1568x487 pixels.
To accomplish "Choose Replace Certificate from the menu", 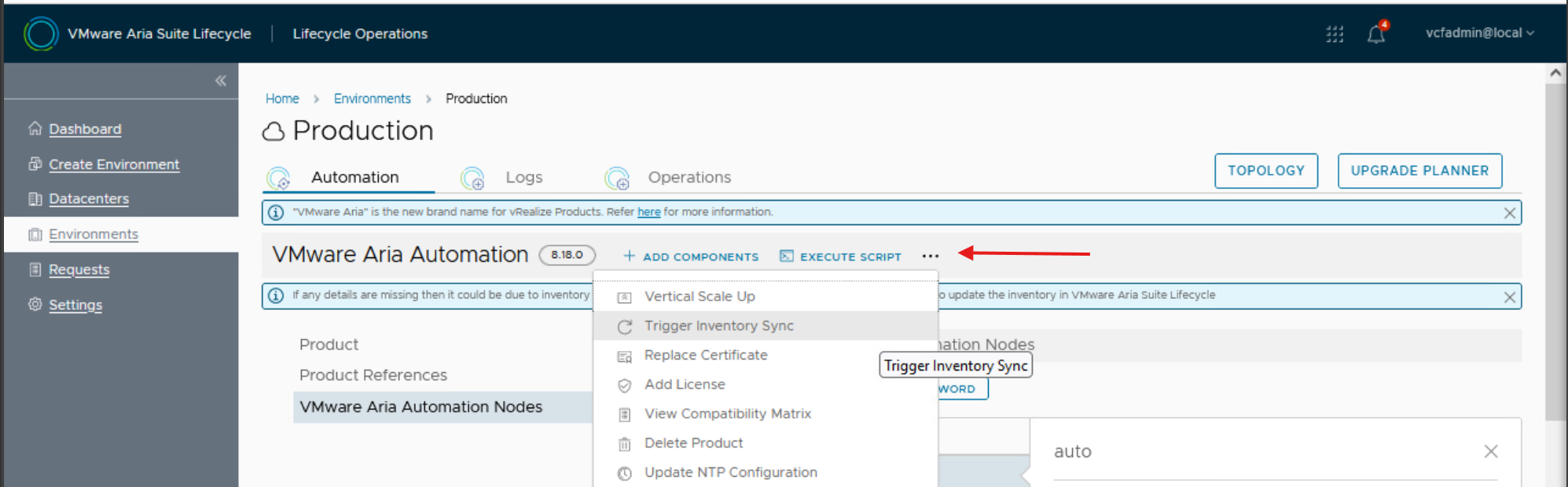I will click(705, 355).
